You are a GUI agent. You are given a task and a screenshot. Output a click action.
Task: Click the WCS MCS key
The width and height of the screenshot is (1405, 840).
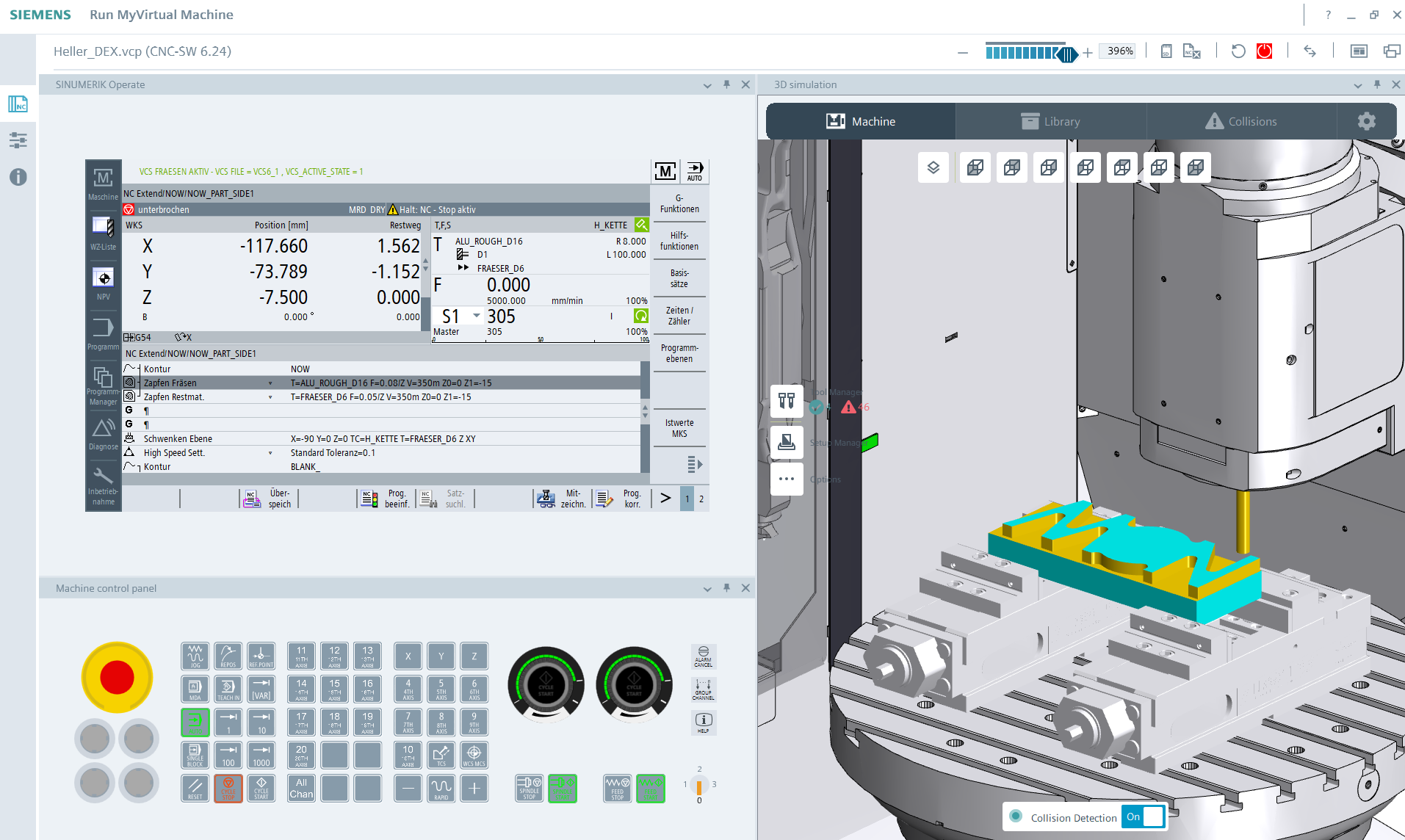(x=474, y=755)
